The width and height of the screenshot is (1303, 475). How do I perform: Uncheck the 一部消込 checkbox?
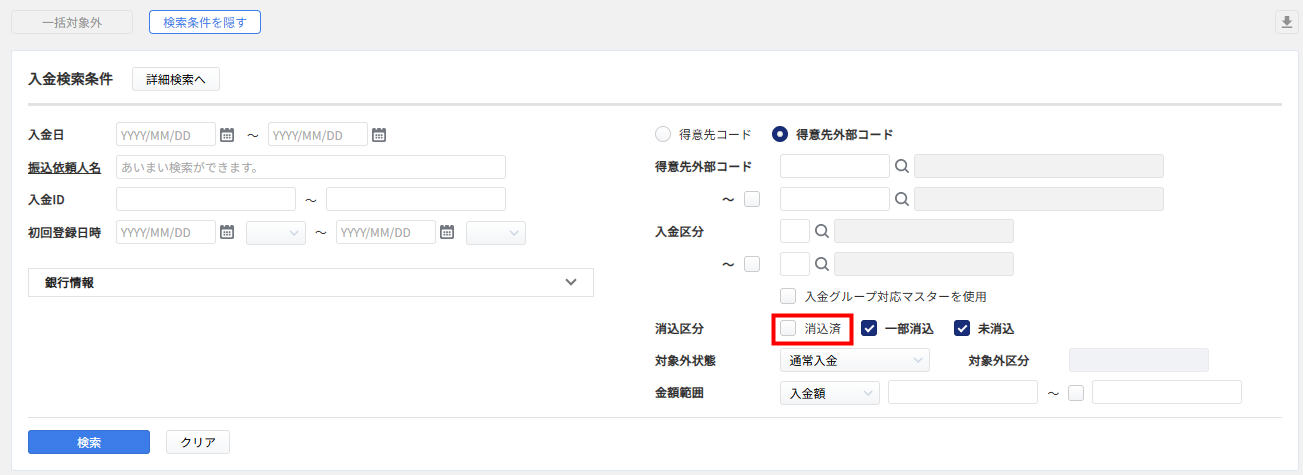[x=869, y=328]
